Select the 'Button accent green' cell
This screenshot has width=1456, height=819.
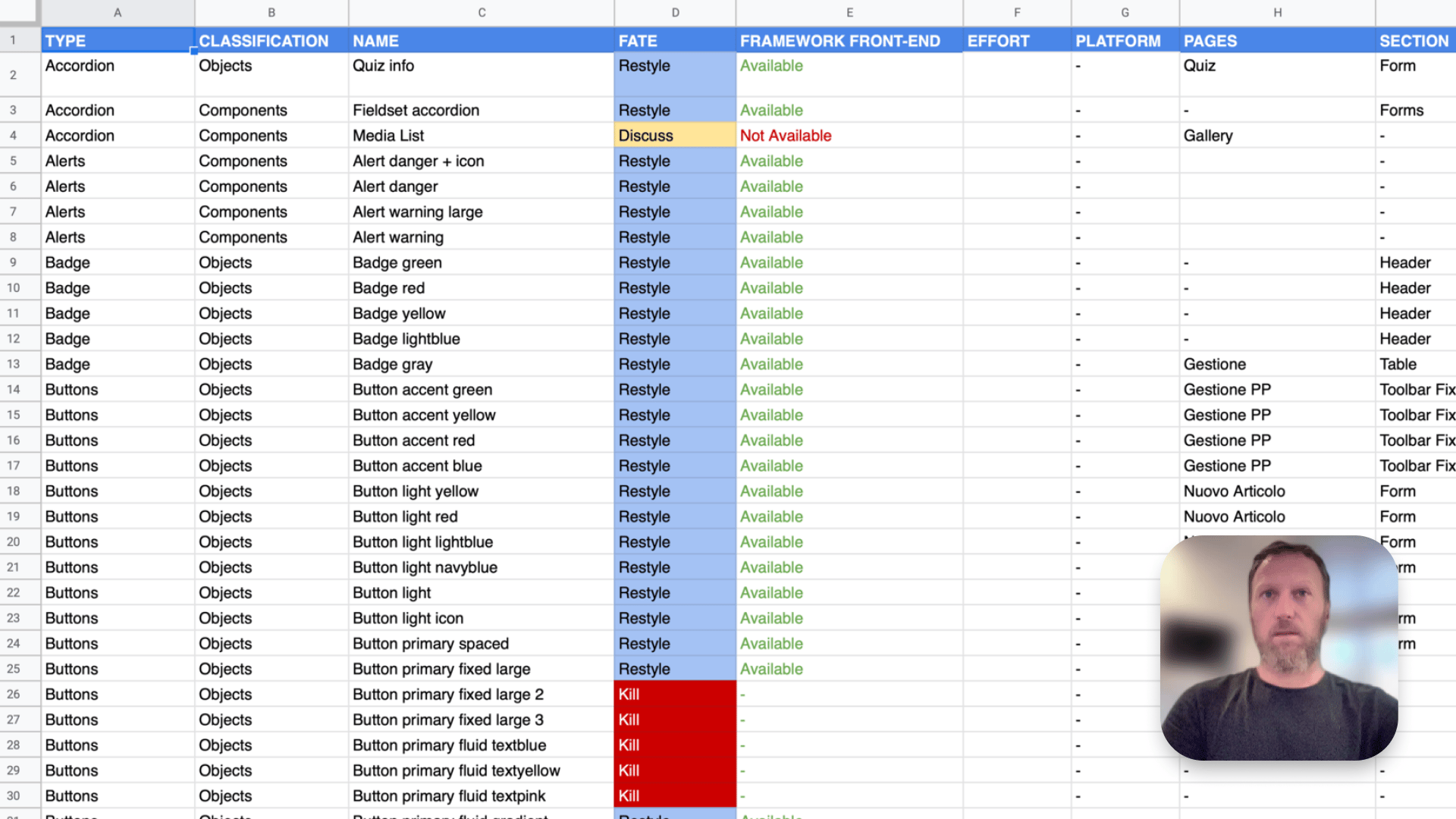coord(482,390)
